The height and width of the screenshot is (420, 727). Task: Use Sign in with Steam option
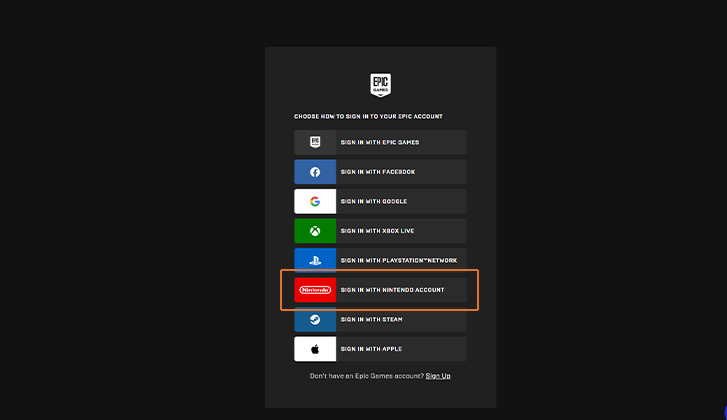pyautogui.click(x=380, y=319)
